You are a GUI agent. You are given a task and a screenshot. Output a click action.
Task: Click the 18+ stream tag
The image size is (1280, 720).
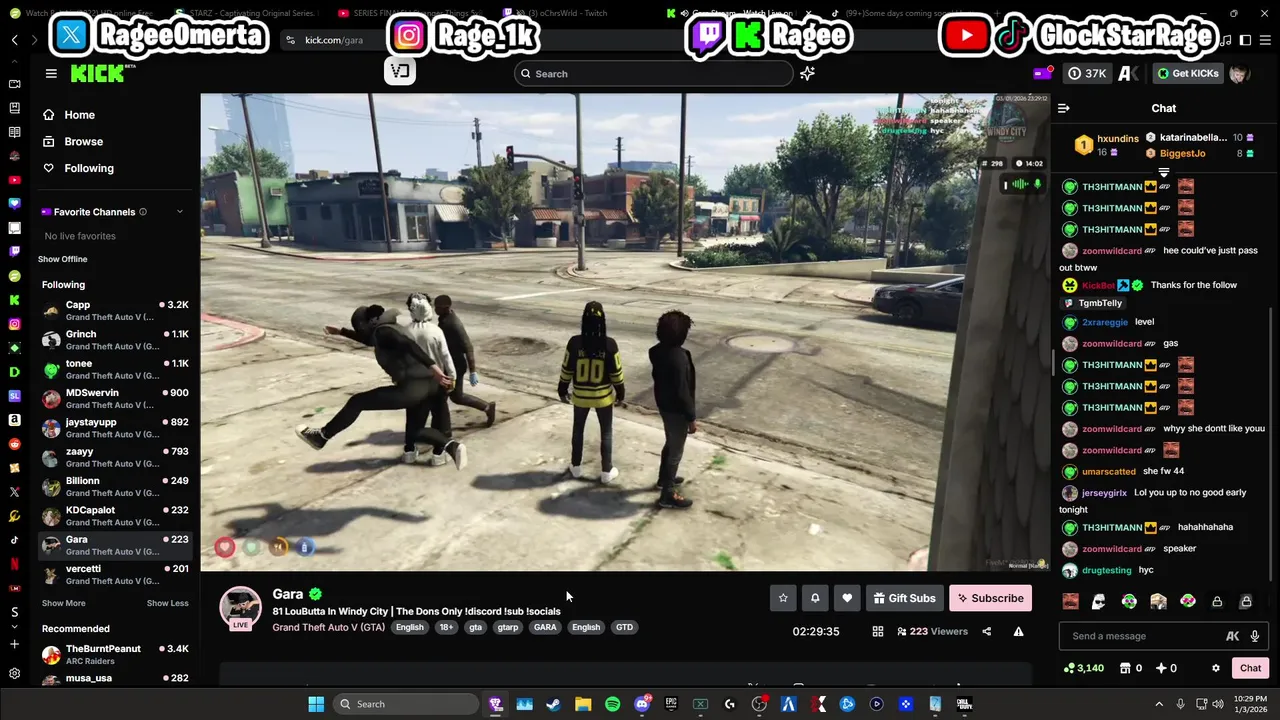tap(446, 627)
